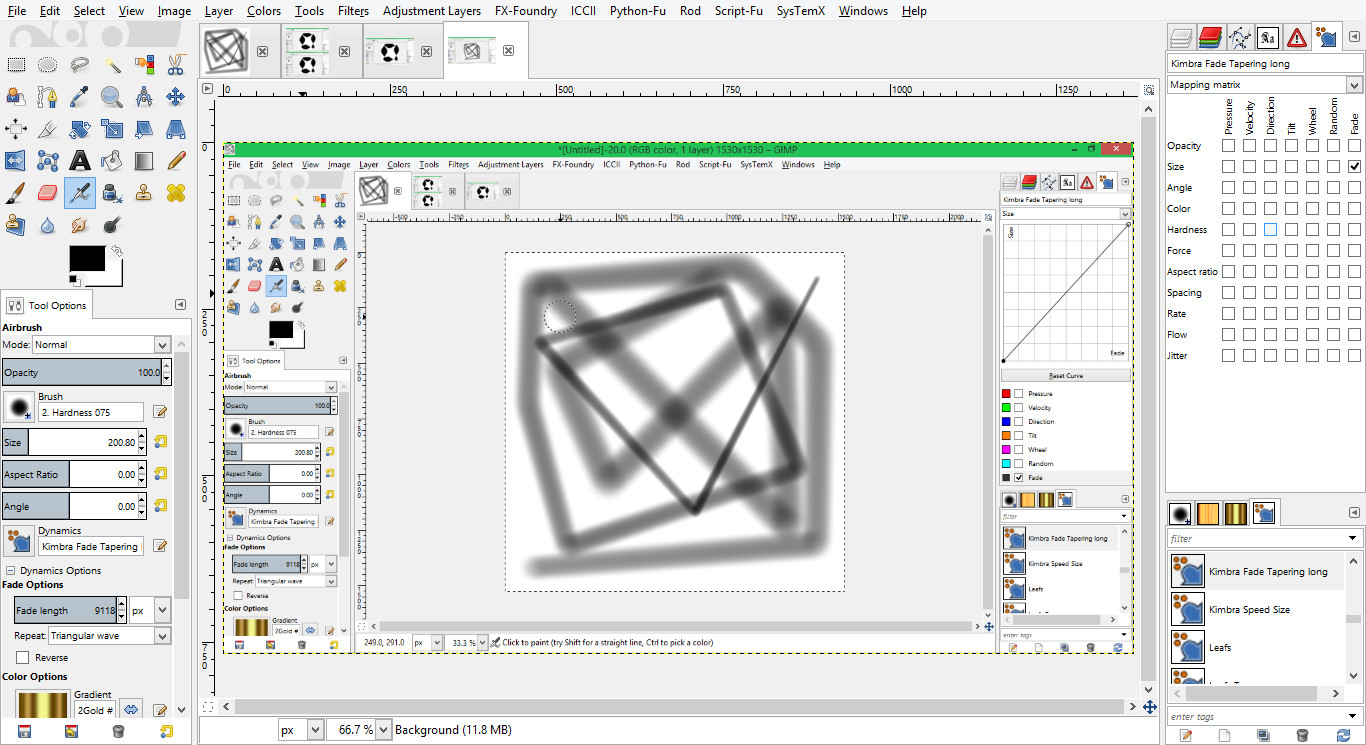Image resolution: width=1366 pixels, height=745 pixels.
Task: Select the Paintbrush tool in the toolbox
Action: pos(16,192)
